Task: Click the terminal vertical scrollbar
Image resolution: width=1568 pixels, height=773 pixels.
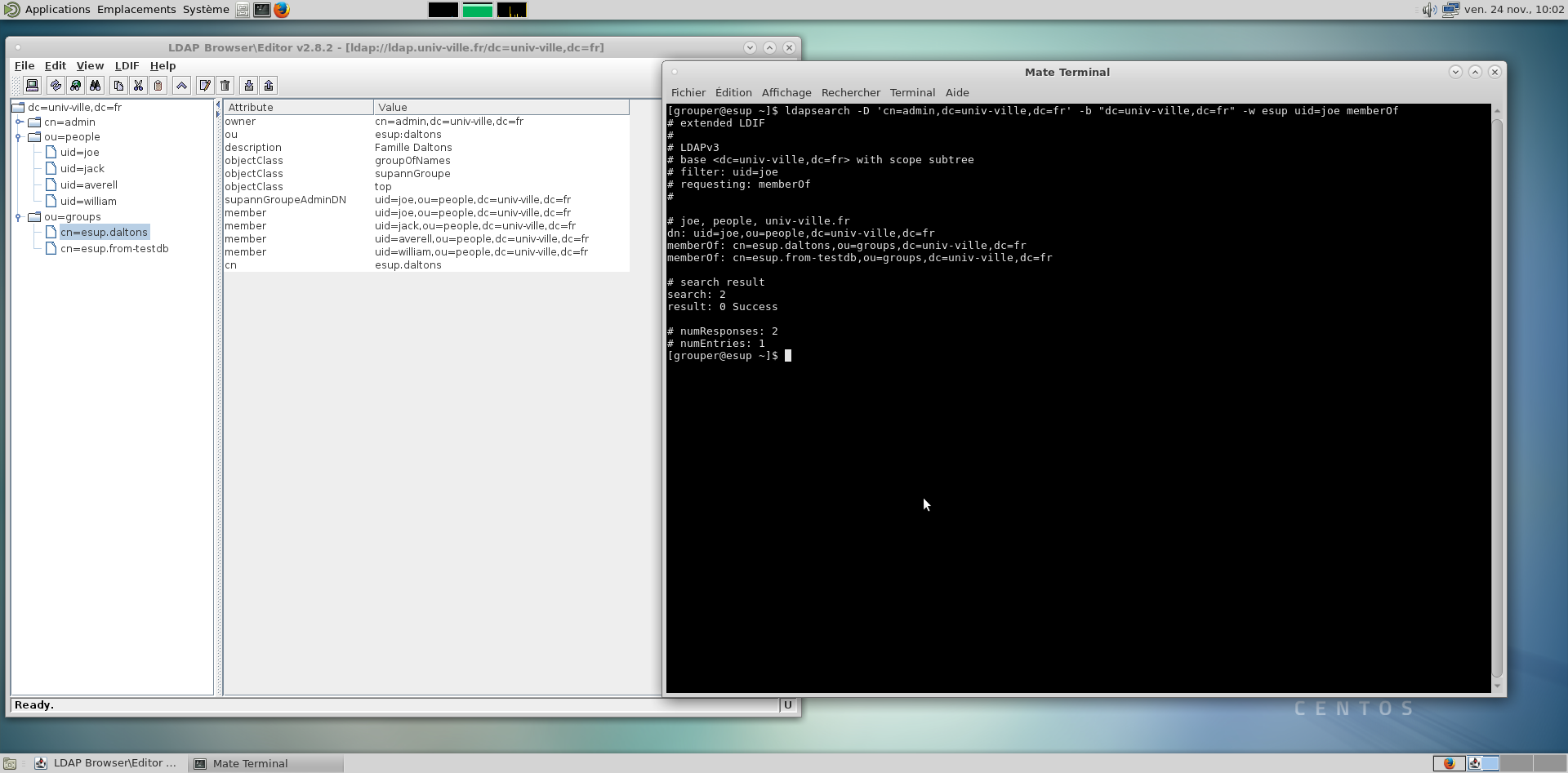Action: coord(1497,392)
